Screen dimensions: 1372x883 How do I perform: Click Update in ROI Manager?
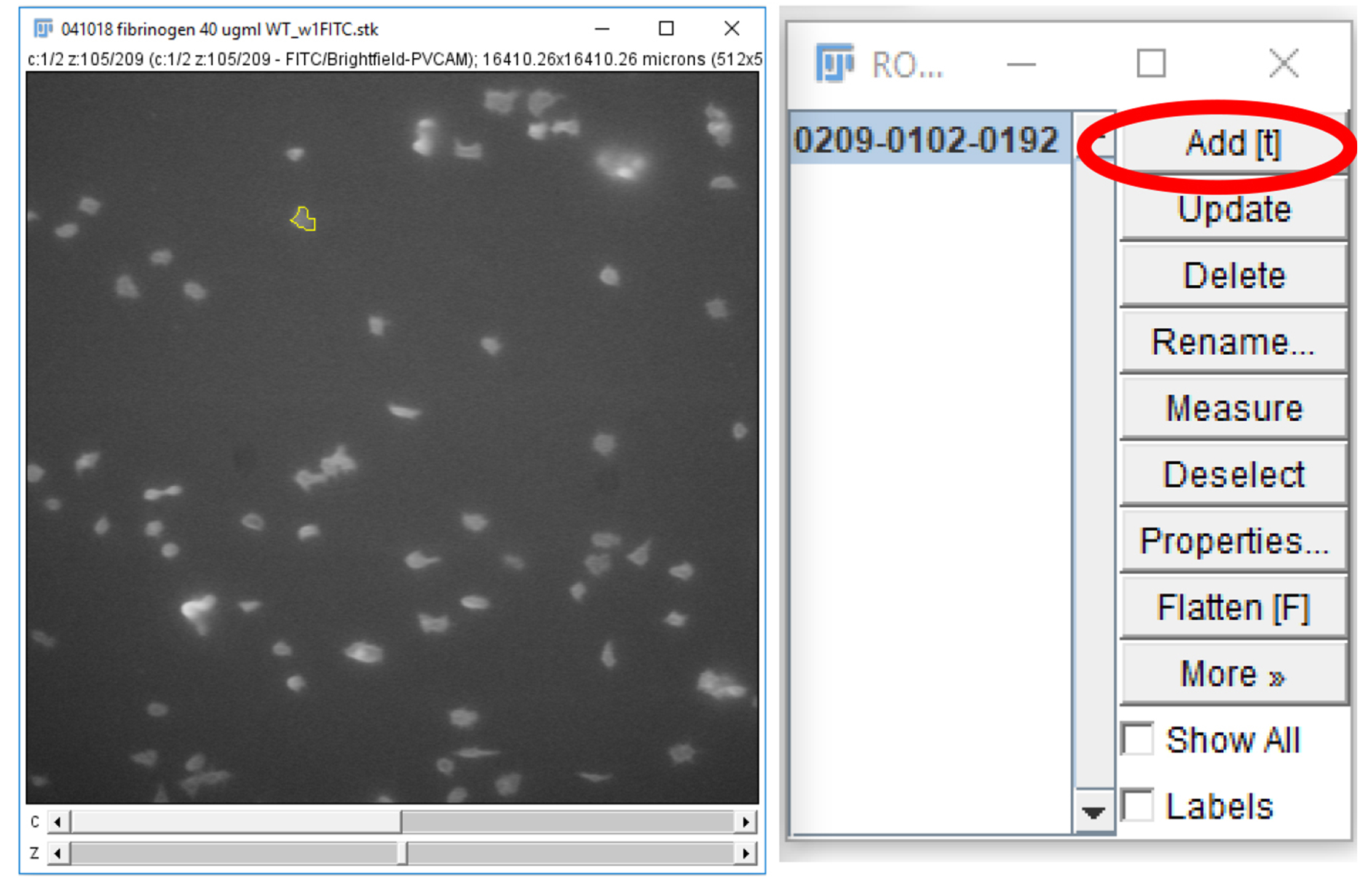coord(1233,210)
